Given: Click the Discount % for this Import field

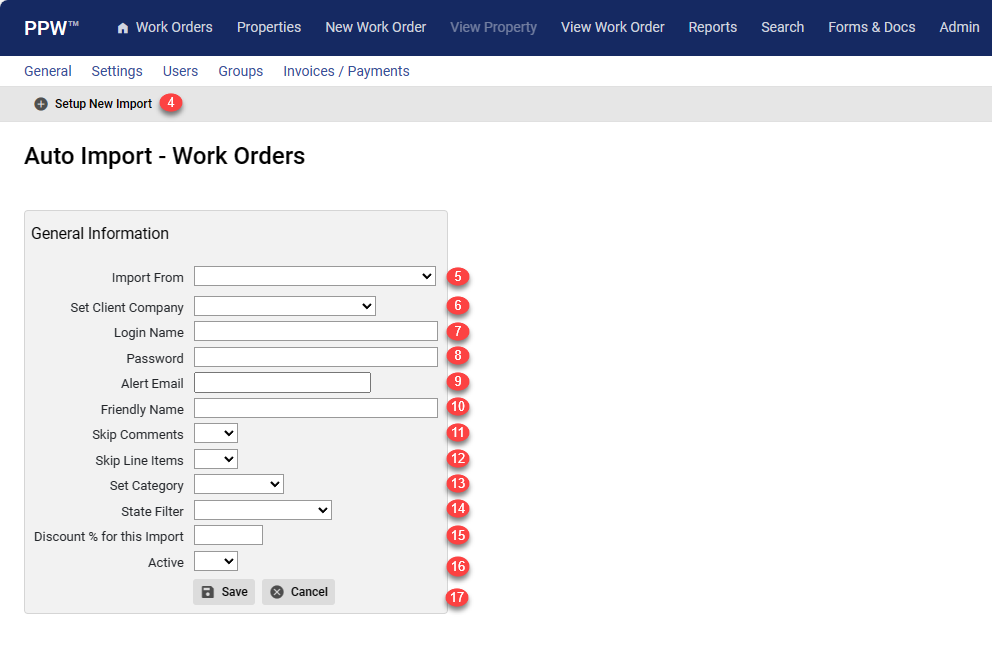Looking at the screenshot, I should [x=228, y=535].
